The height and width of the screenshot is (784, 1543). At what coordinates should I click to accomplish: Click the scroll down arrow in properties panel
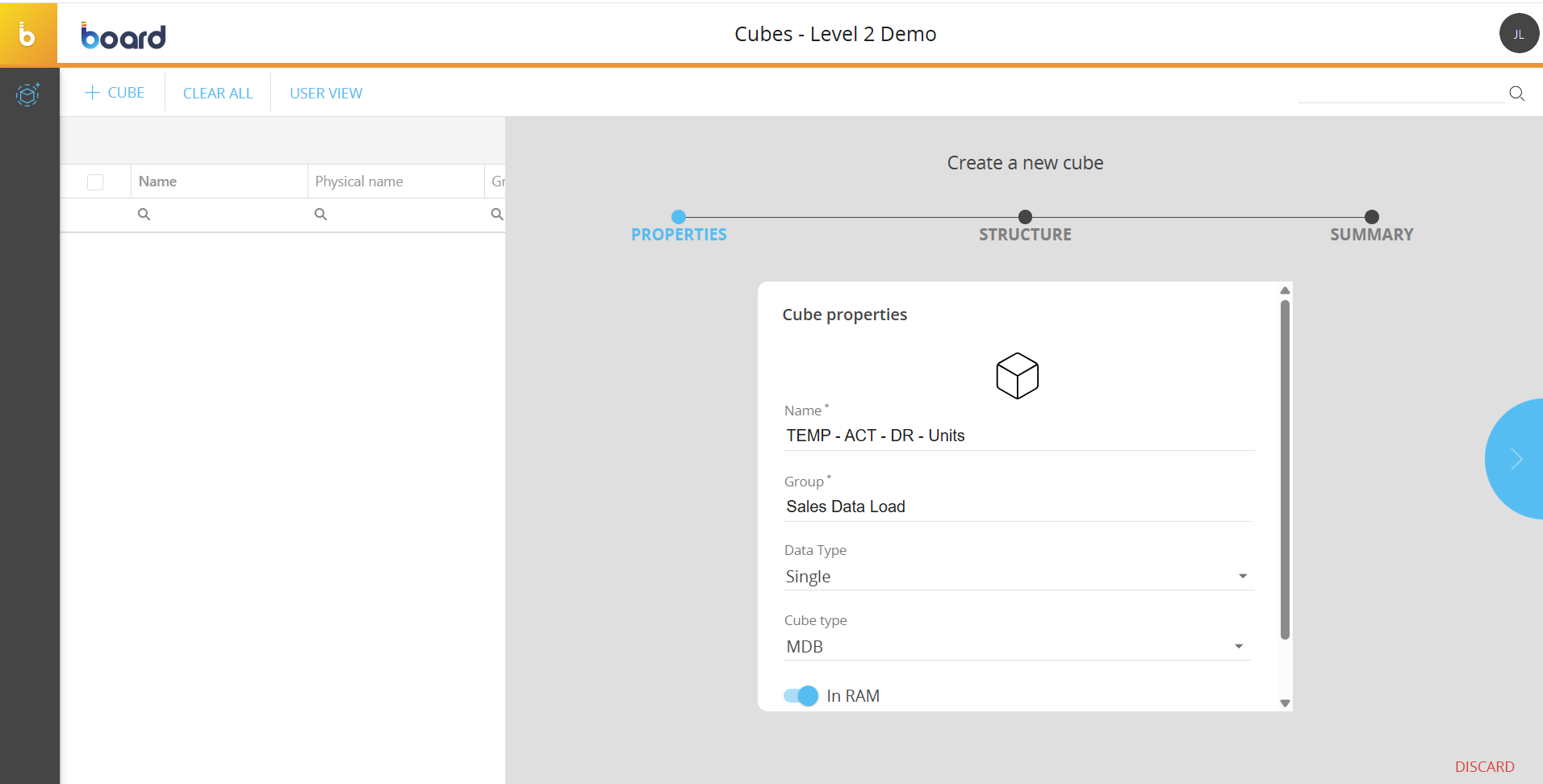[1285, 703]
